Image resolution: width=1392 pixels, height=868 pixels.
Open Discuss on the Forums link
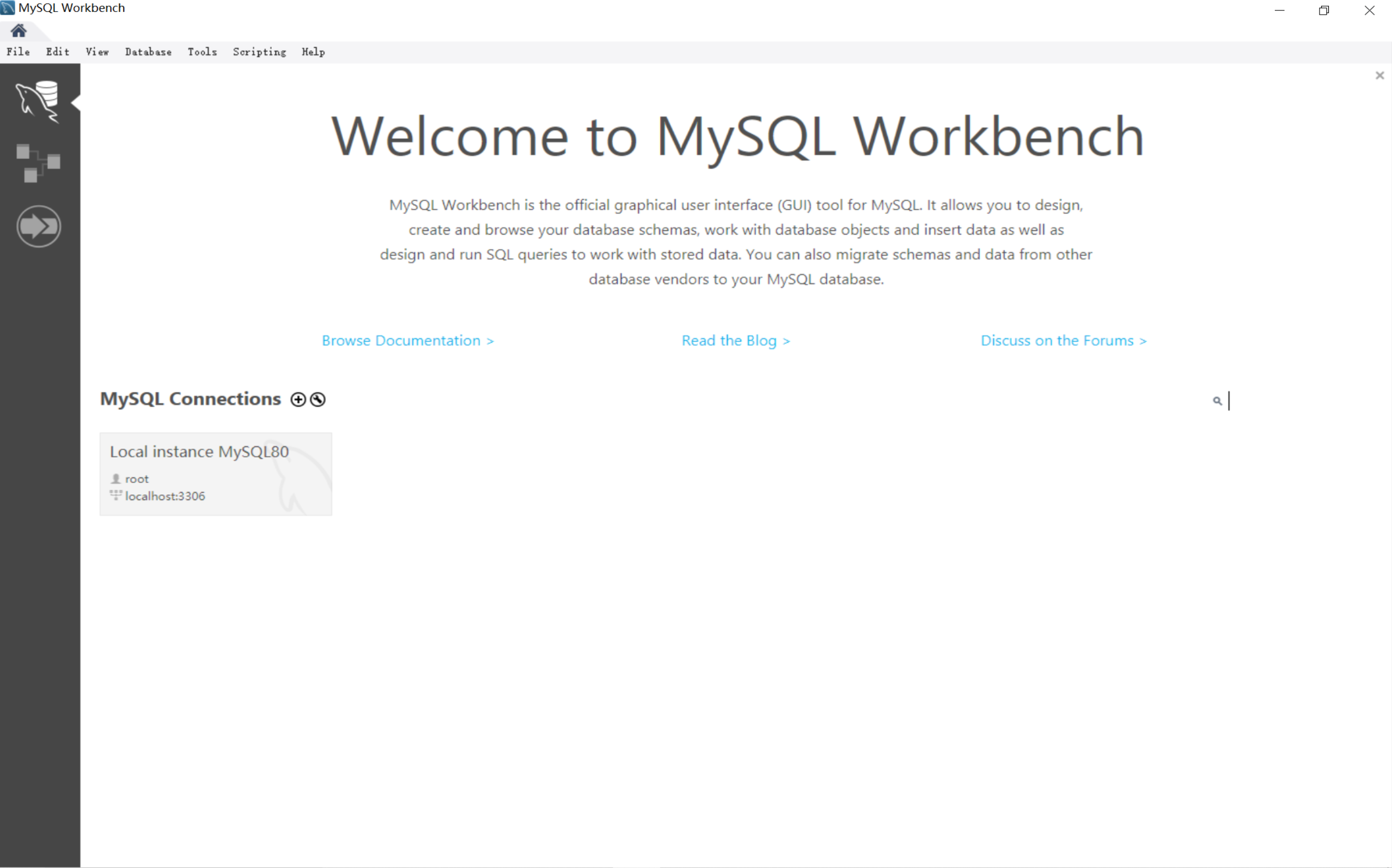click(x=1063, y=340)
